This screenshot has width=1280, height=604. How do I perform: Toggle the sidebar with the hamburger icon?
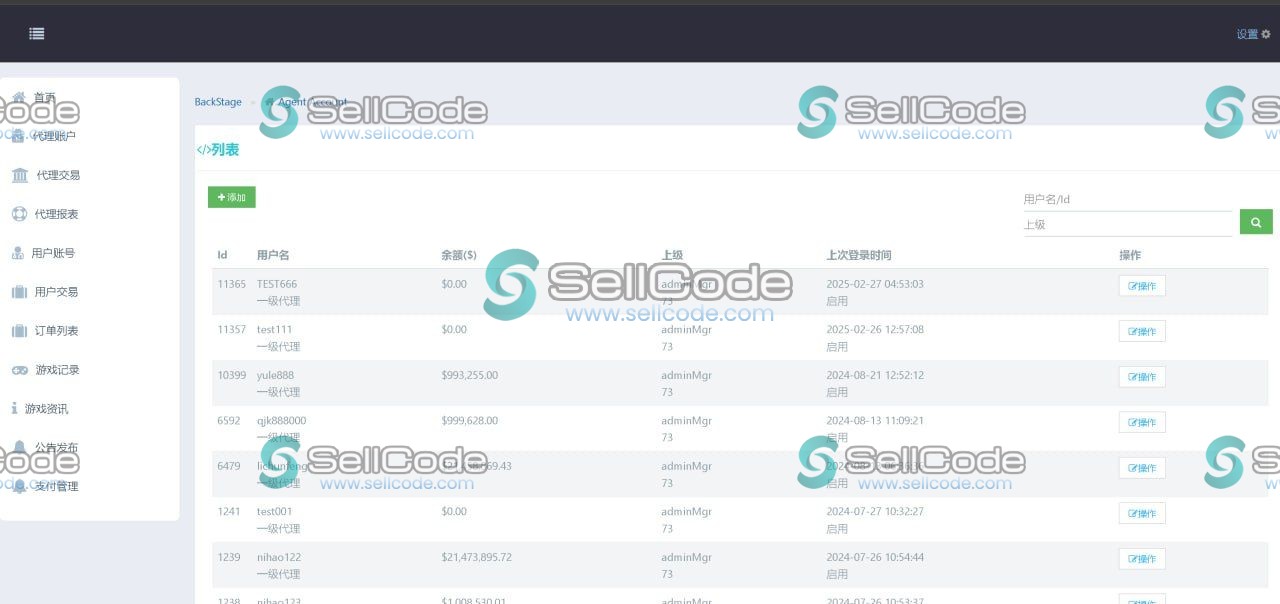point(36,33)
